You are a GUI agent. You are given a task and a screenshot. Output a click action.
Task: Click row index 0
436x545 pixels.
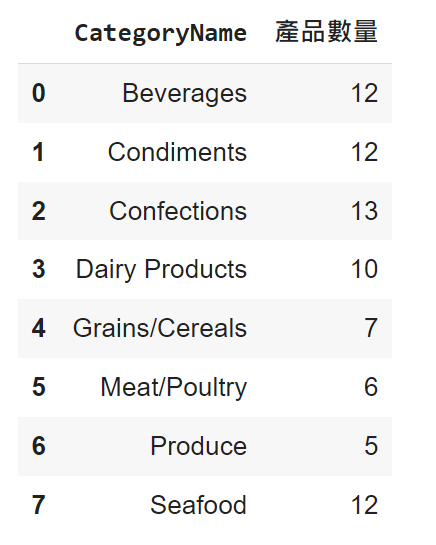pos(39,93)
